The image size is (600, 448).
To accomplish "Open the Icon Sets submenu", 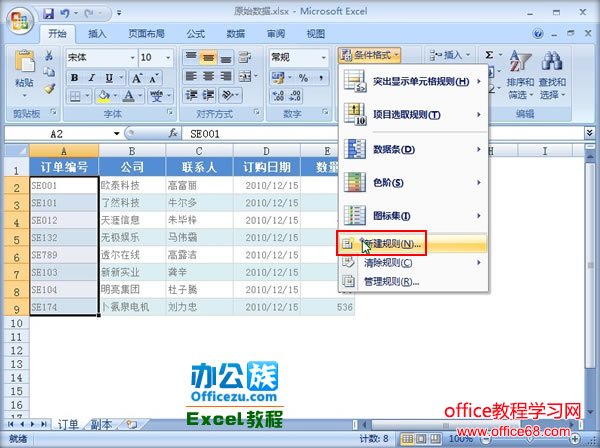I will (x=413, y=216).
